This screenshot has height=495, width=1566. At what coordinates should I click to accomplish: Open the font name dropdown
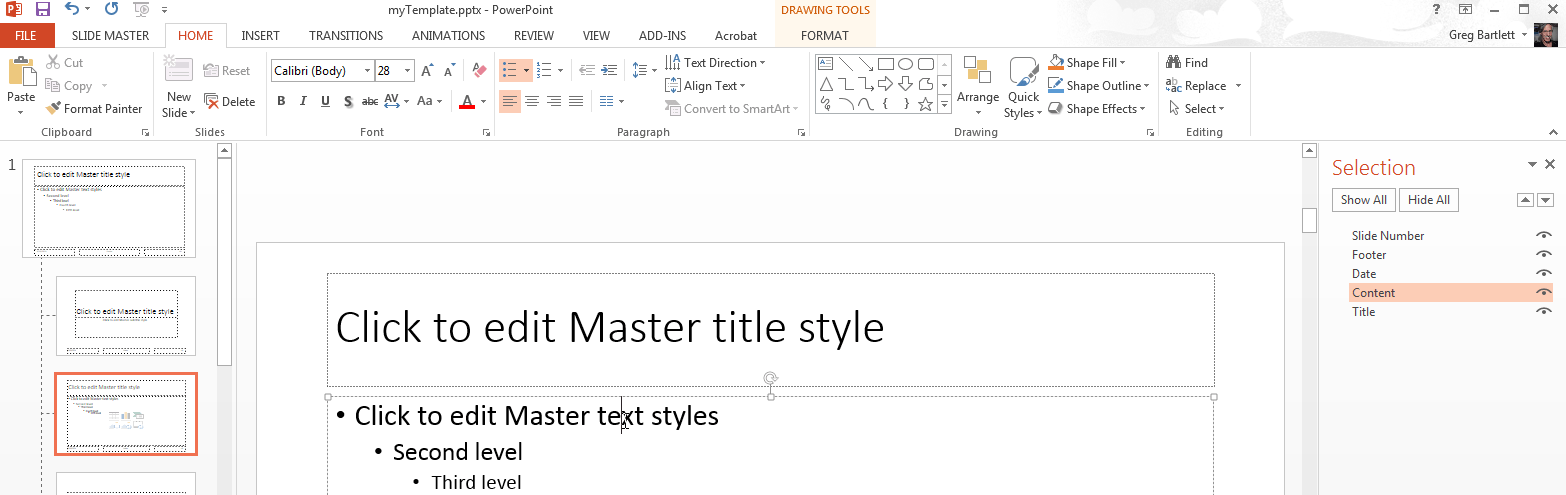367,71
